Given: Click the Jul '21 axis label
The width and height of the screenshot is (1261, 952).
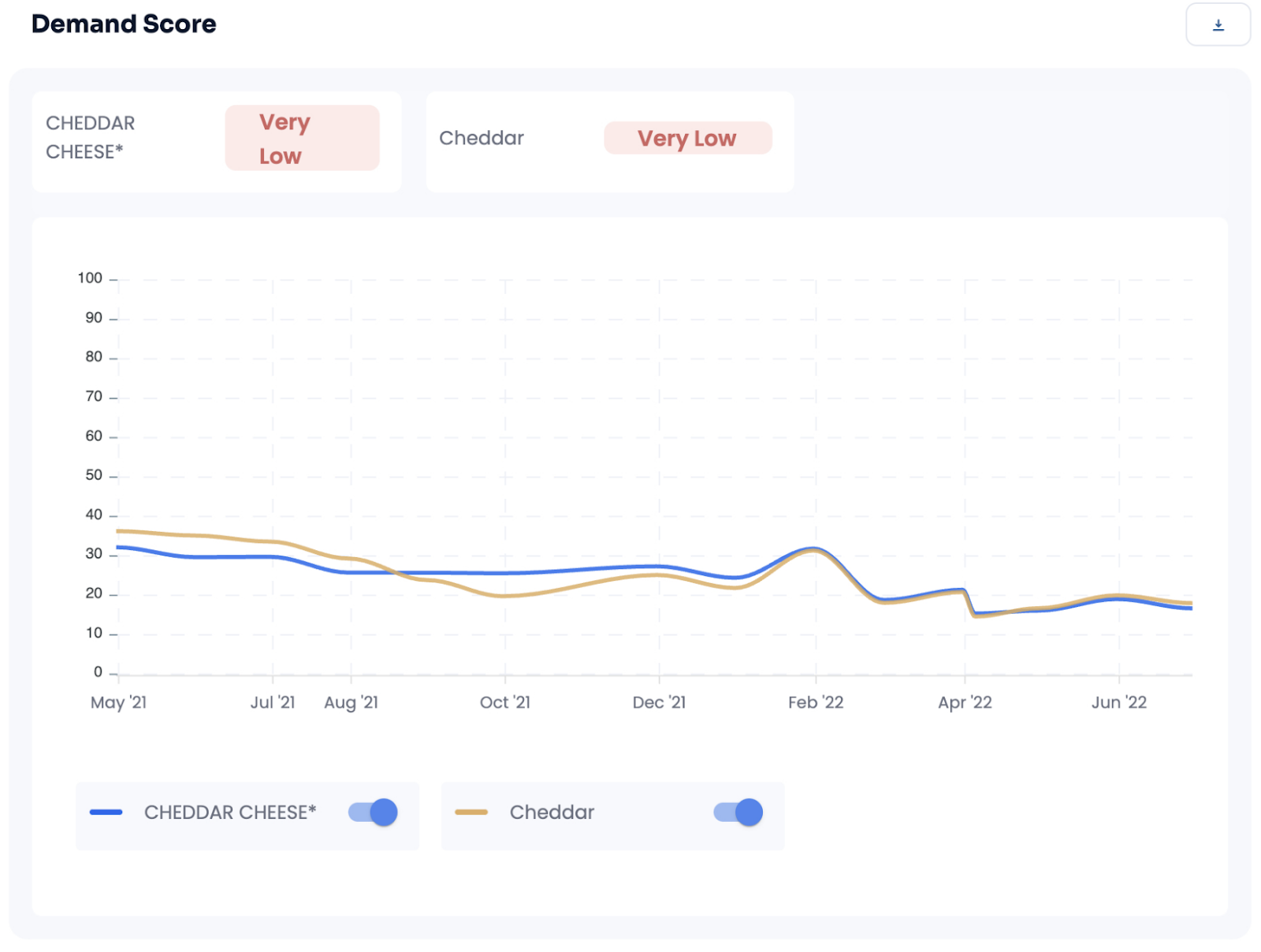Looking at the screenshot, I should pyautogui.click(x=273, y=702).
